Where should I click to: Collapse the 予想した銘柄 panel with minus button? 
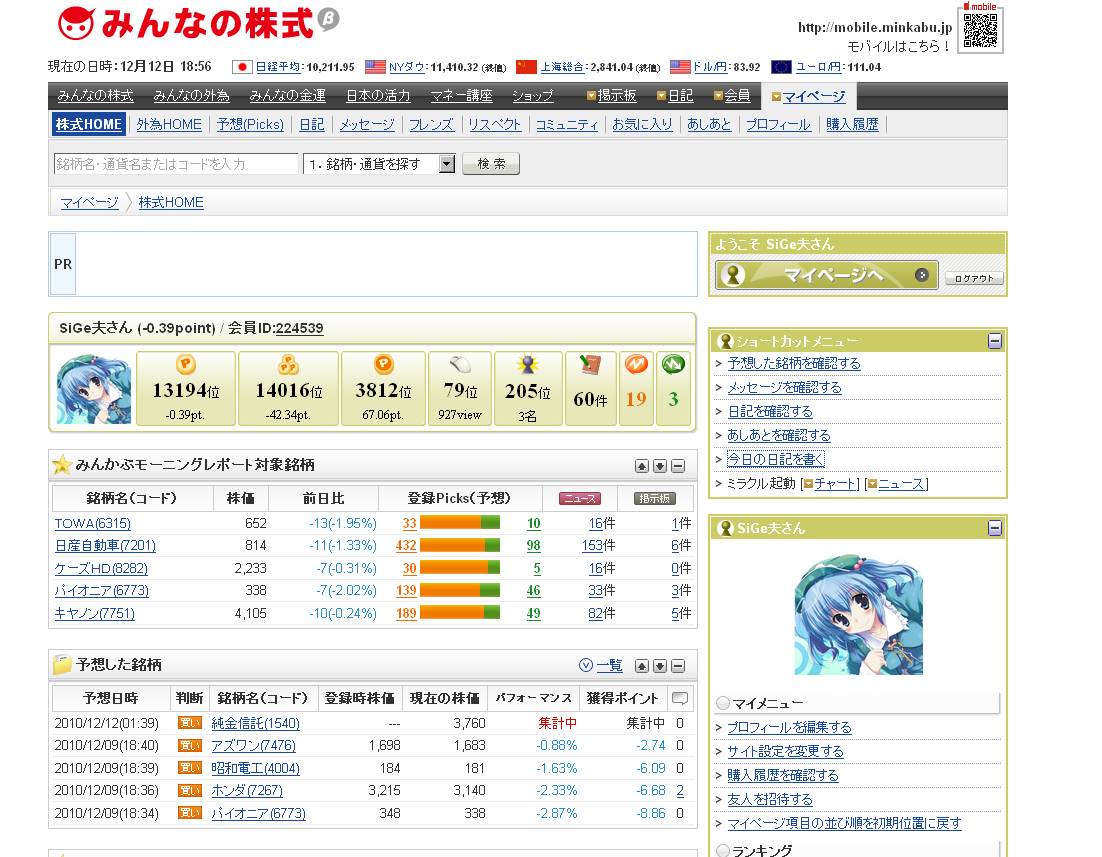(678, 666)
